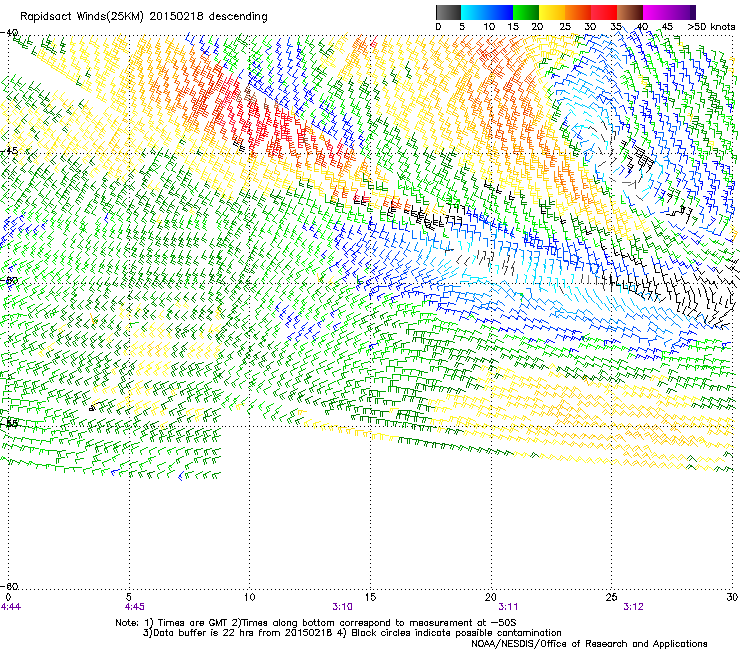Click the '30' longitude axis label

coord(732,597)
